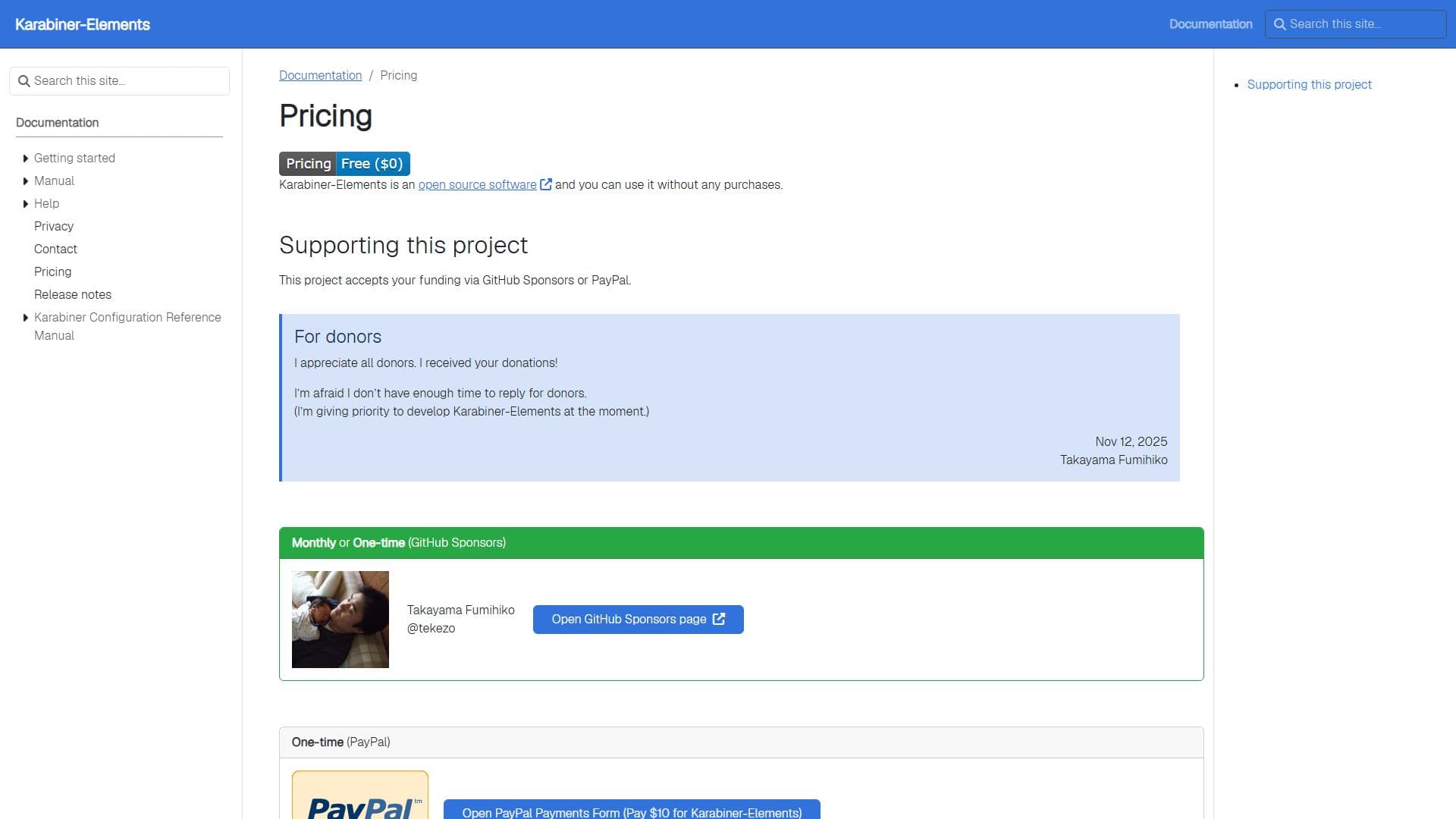The image size is (1456, 819).
Task: Click the @tekezo username text
Action: (x=431, y=628)
